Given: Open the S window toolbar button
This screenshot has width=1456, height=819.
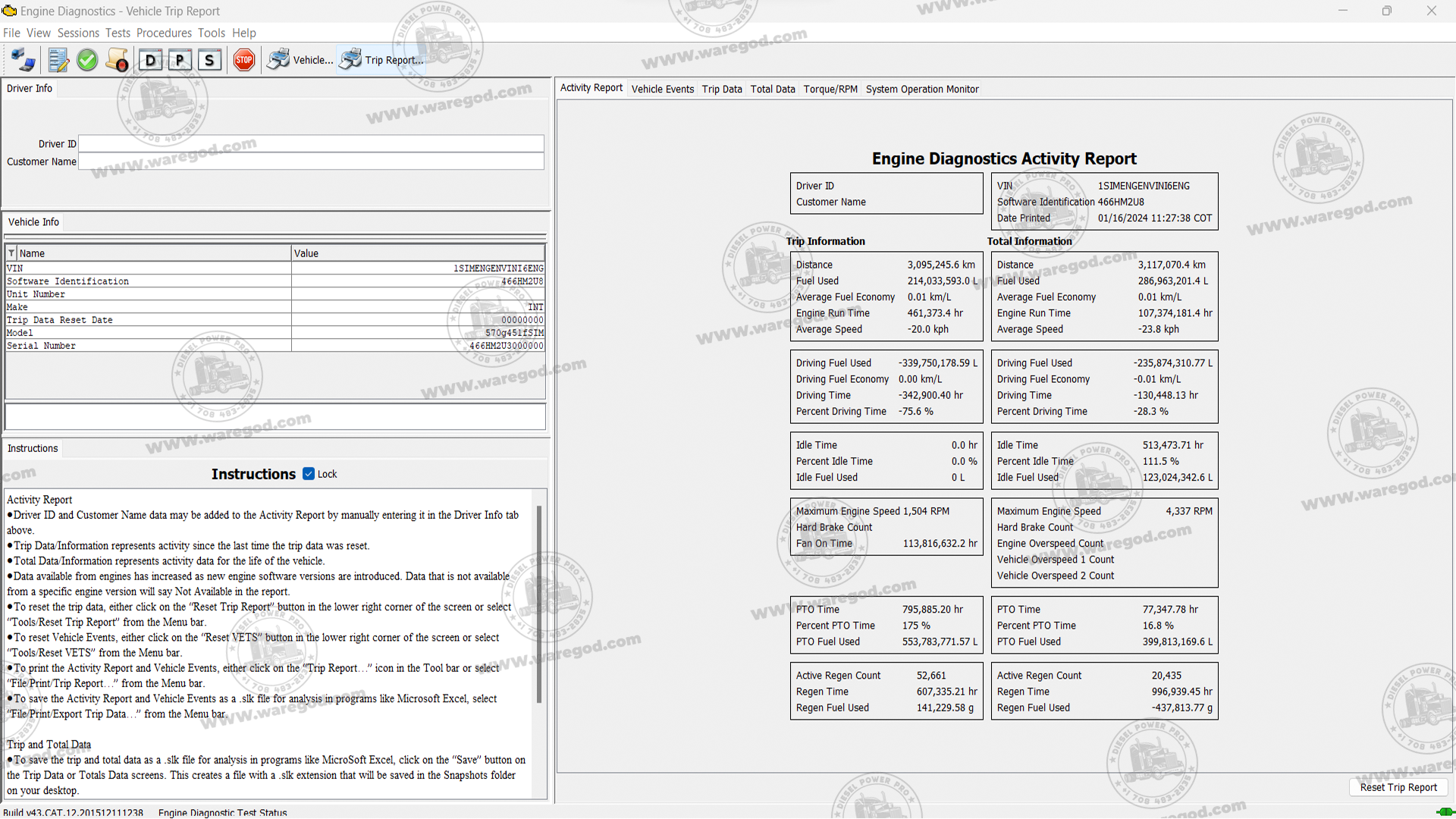Looking at the screenshot, I should 209,60.
